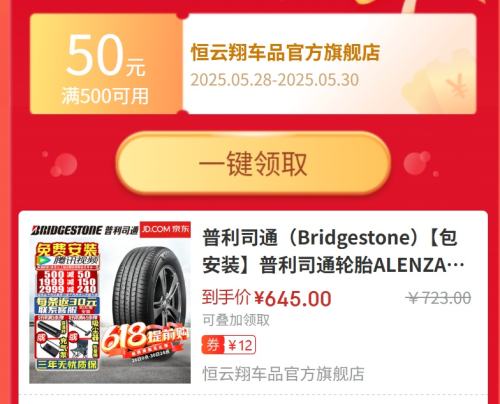This screenshot has height=404, width=500.
Task: Click the 到手价 ¥645.00 price
Action: click(267, 298)
